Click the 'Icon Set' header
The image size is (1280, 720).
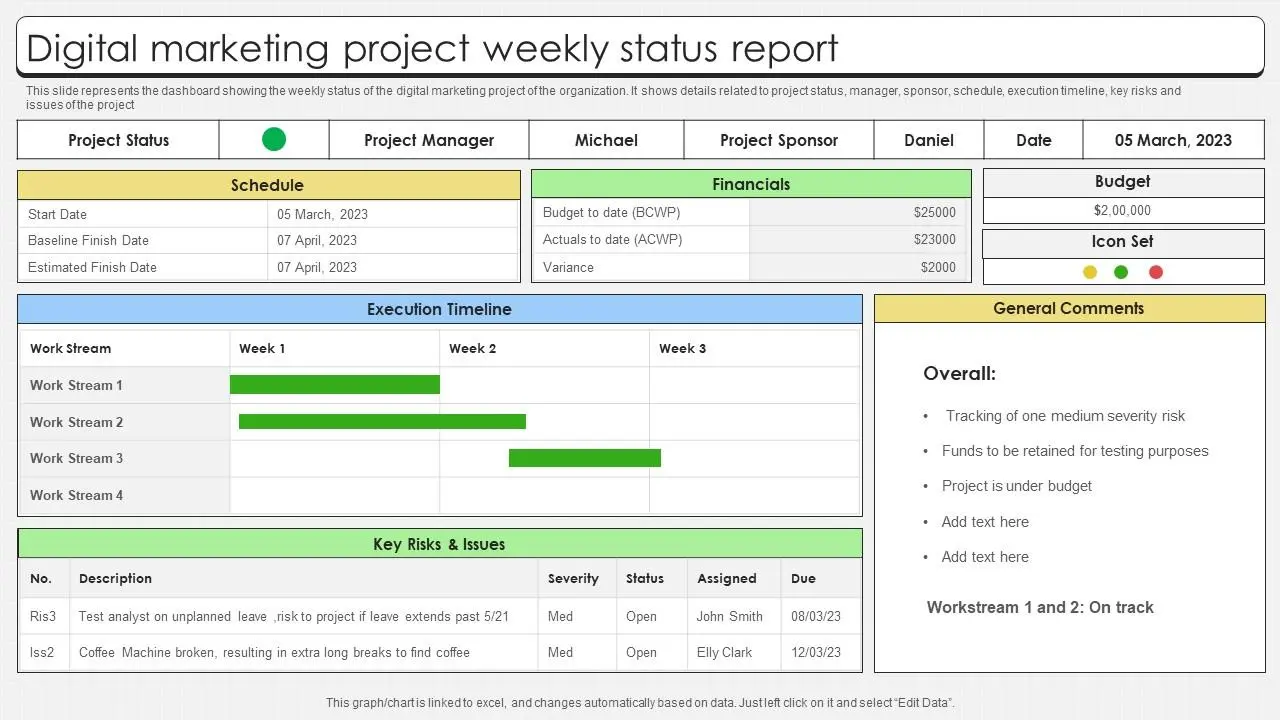pos(1123,242)
